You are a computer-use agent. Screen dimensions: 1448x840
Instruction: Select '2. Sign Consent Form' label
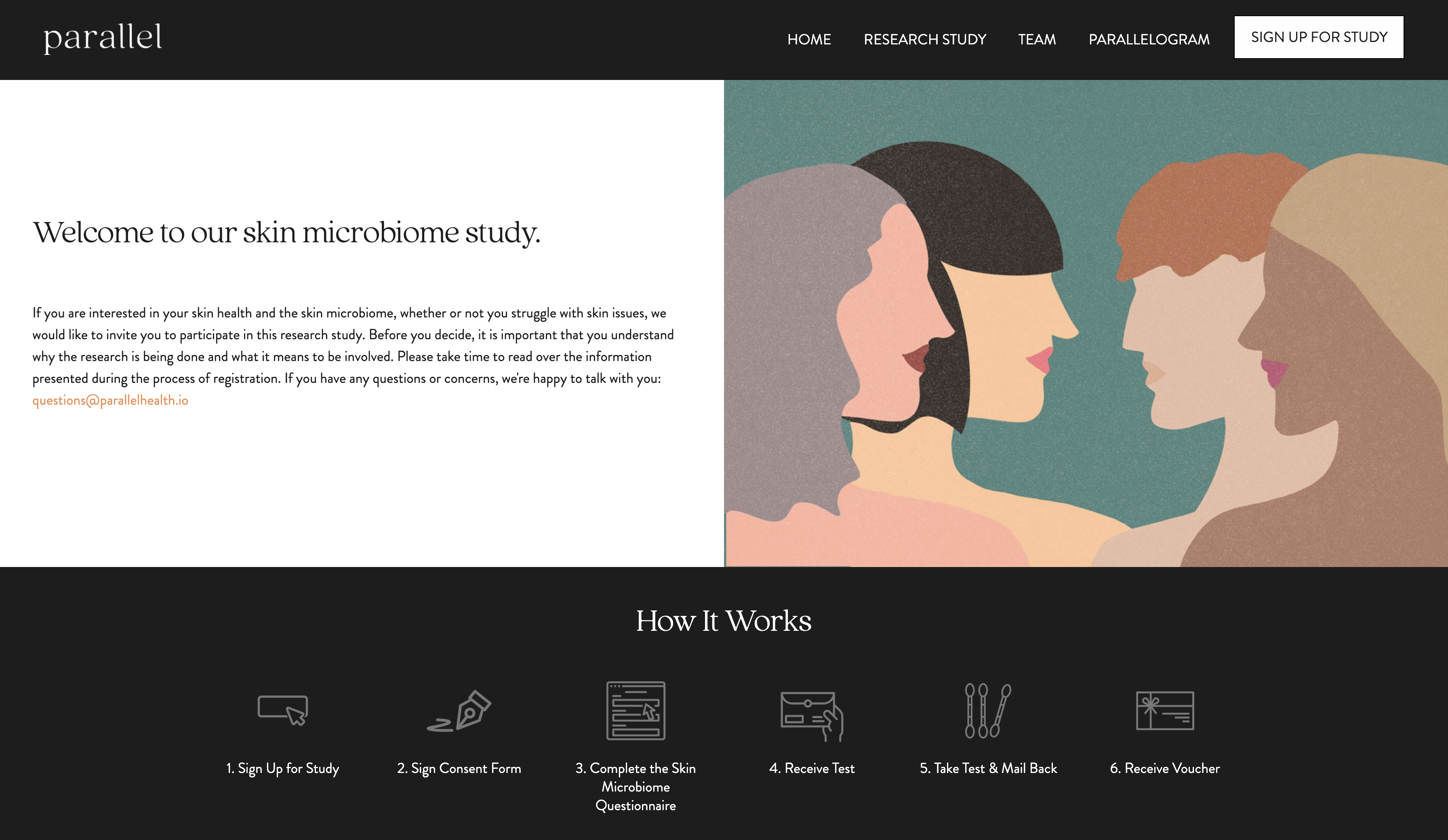[x=459, y=769]
